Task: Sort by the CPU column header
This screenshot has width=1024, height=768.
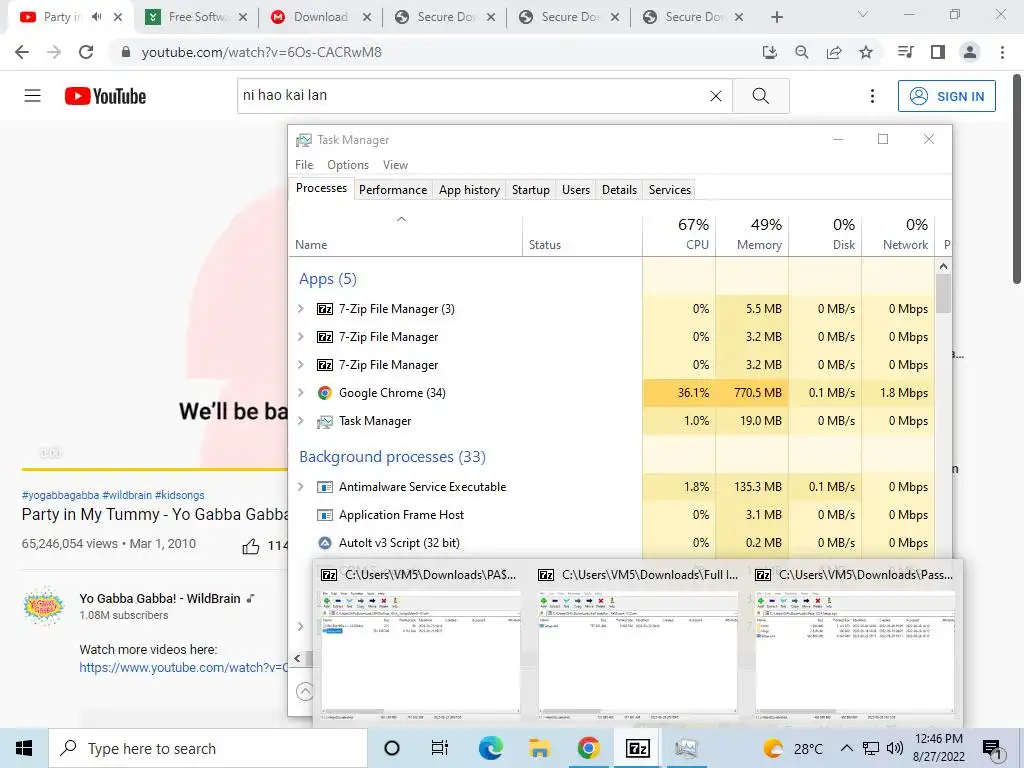Action: point(679,234)
